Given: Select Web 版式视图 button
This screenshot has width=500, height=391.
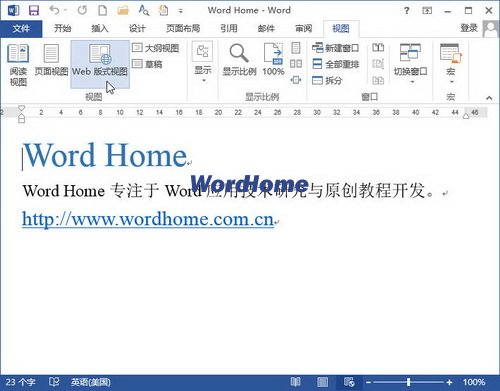Looking at the screenshot, I should [100, 65].
